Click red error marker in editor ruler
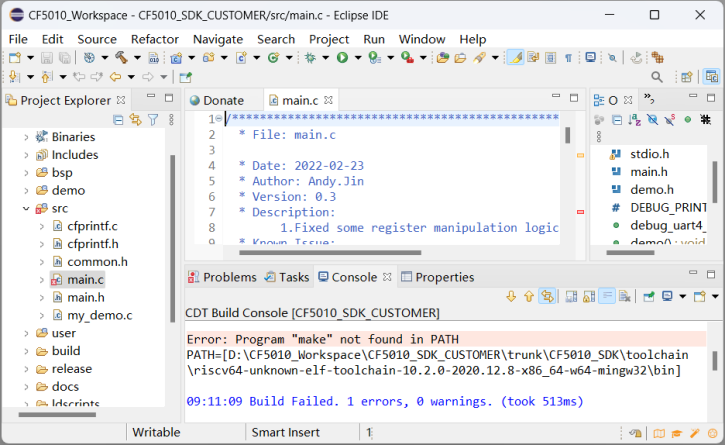726x445 pixels. (580, 212)
